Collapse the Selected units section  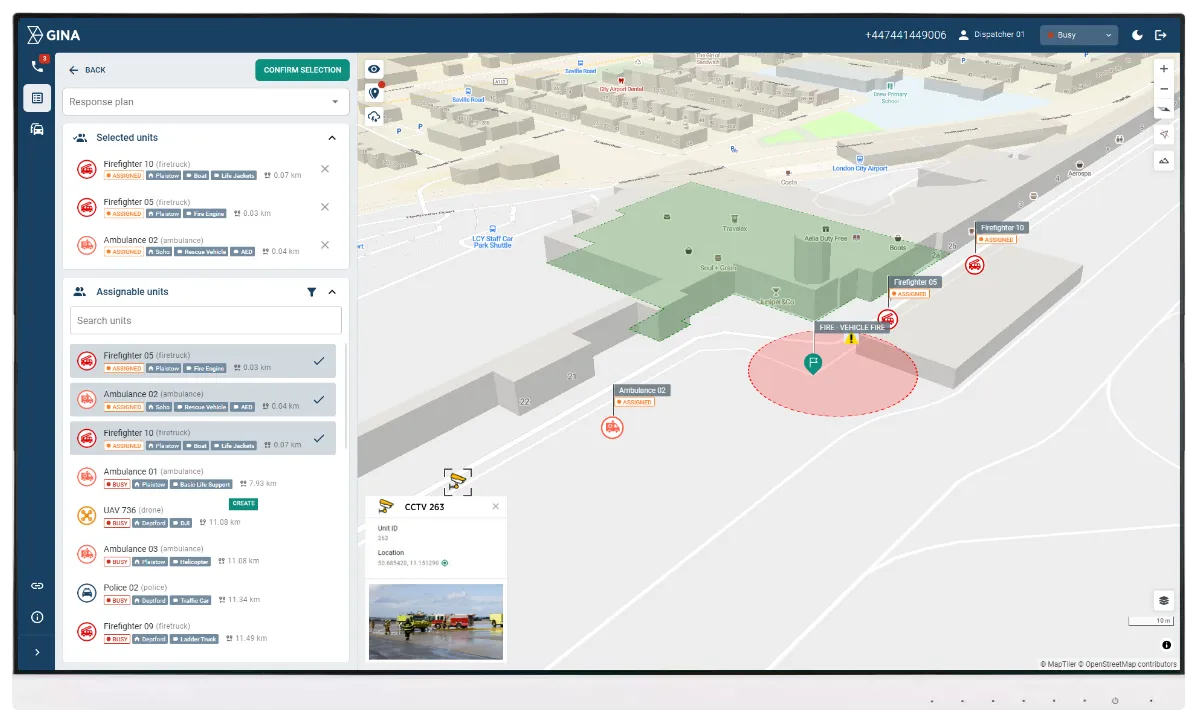coord(332,137)
